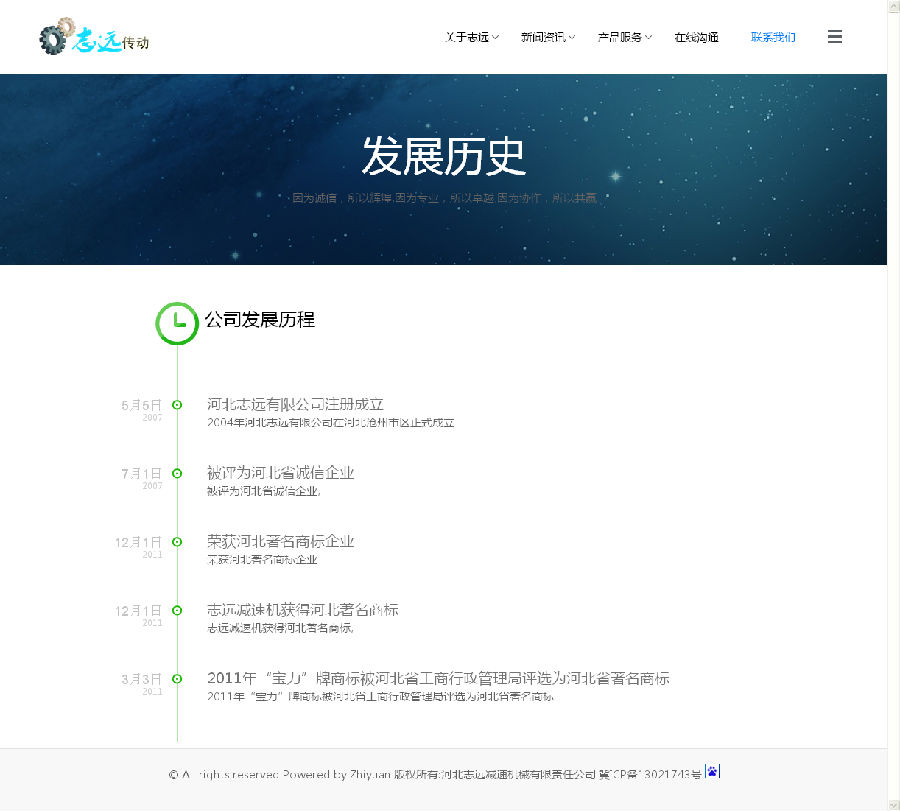The image size is (900, 811).
Task: Expand the 新闻资讯 dropdown menu
Action: [548, 37]
